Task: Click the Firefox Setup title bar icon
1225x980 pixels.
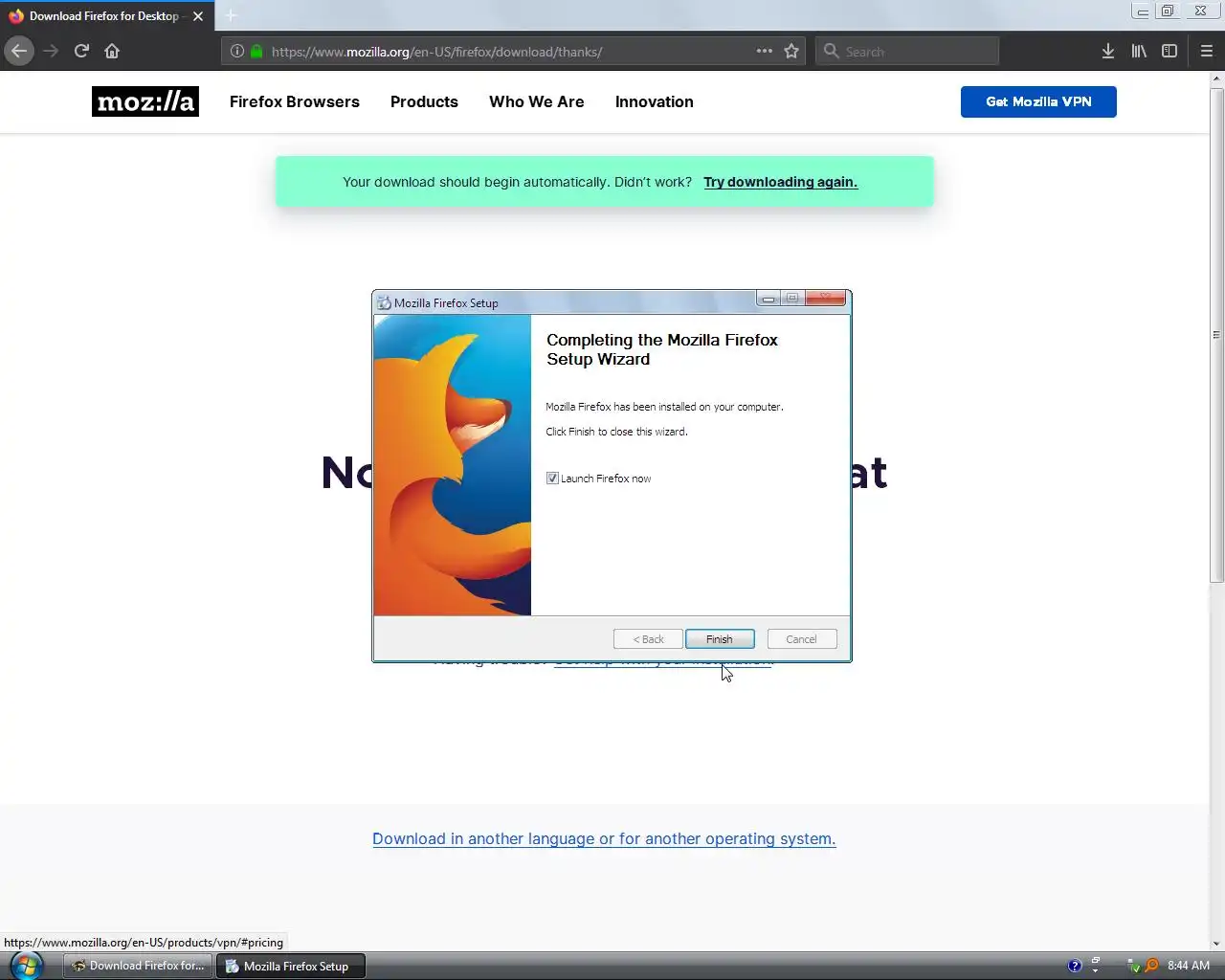Action: tap(384, 302)
